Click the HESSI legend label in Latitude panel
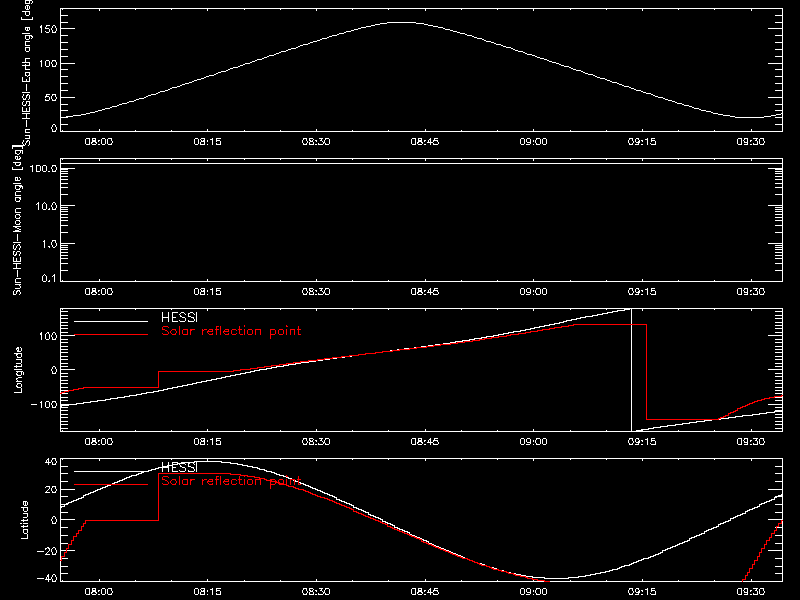Viewport: 800px width, 600px height. (x=179, y=467)
